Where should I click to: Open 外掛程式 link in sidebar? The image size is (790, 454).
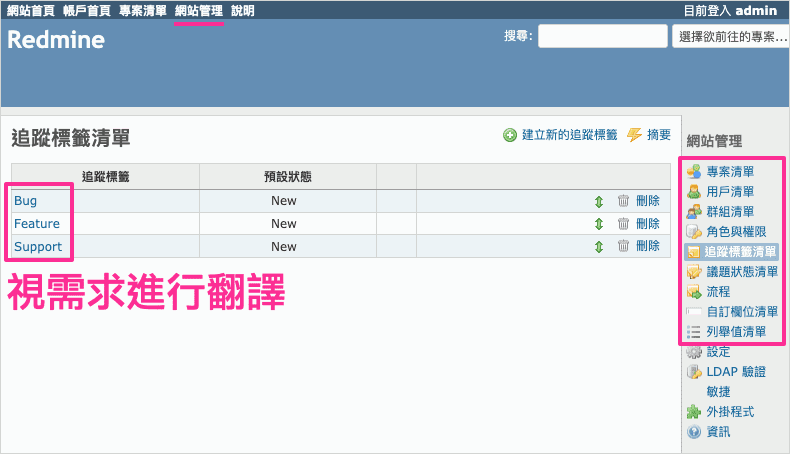pyautogui.click(x=730, y=412)
